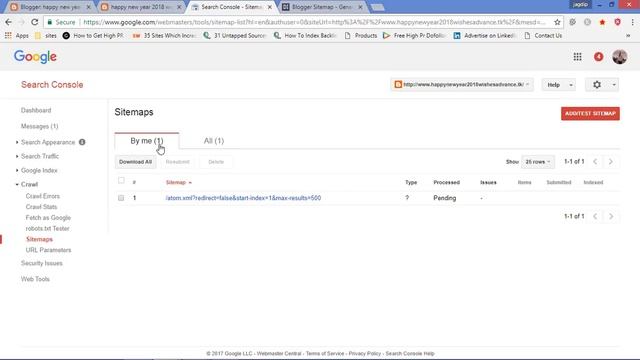The image size is (640, 360).
Task: Click the red star extension icon
Action: pyautogui.click(x=602, y=22)
